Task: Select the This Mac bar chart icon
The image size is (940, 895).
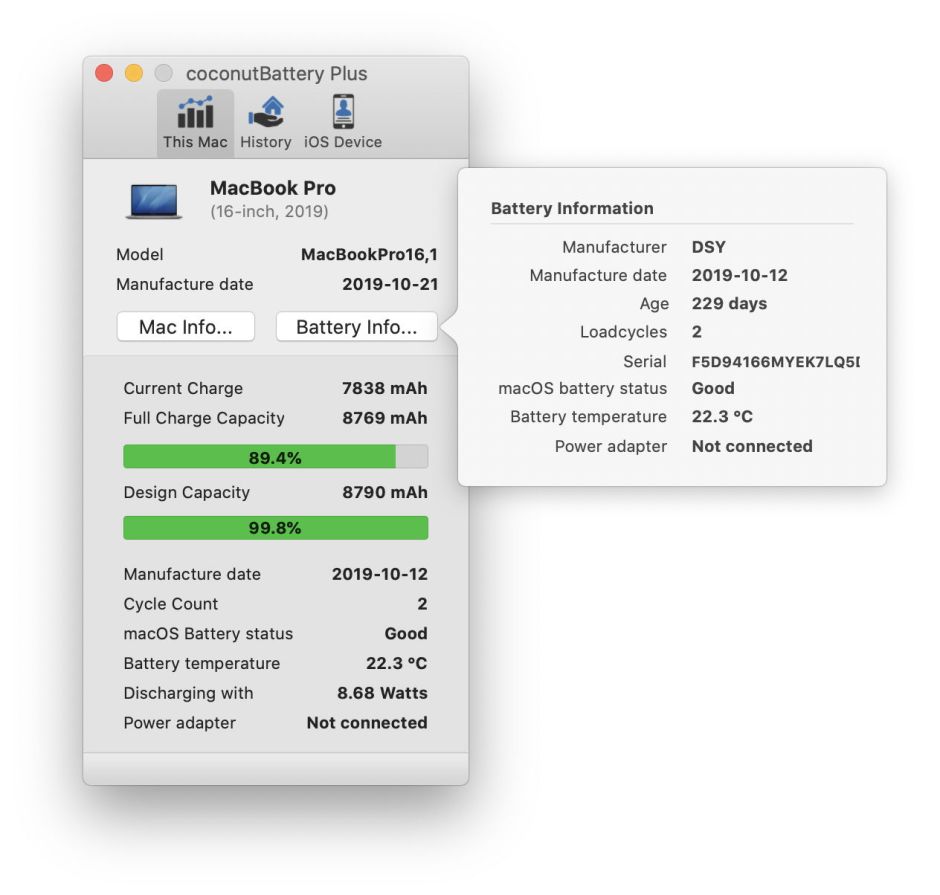Action: point(196,111)
